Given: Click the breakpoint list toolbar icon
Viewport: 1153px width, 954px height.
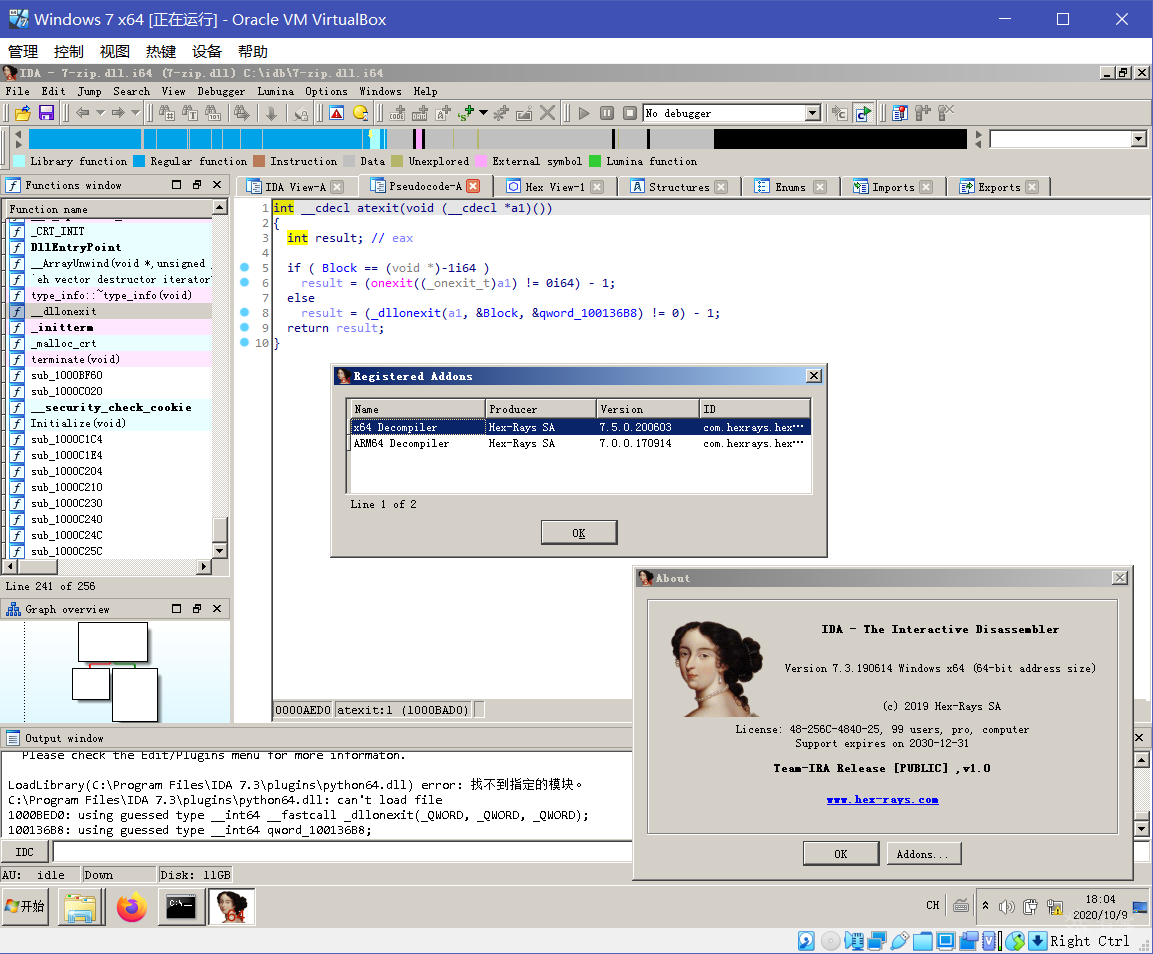Looking at the screenshot, I should pos(899,113).
